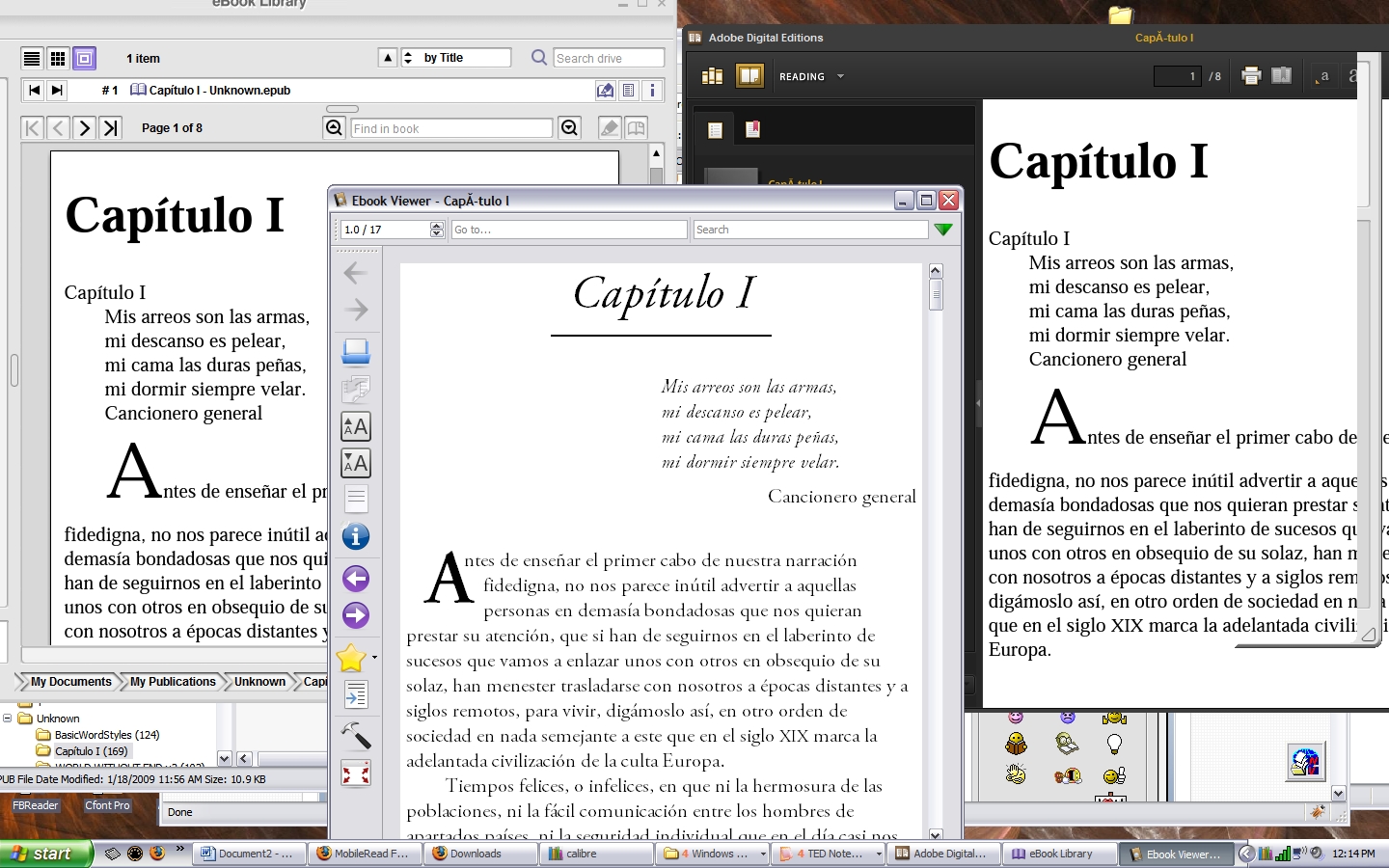Increase font size in Ebook Viewer

pyautogui.click(x=356, y=426)
